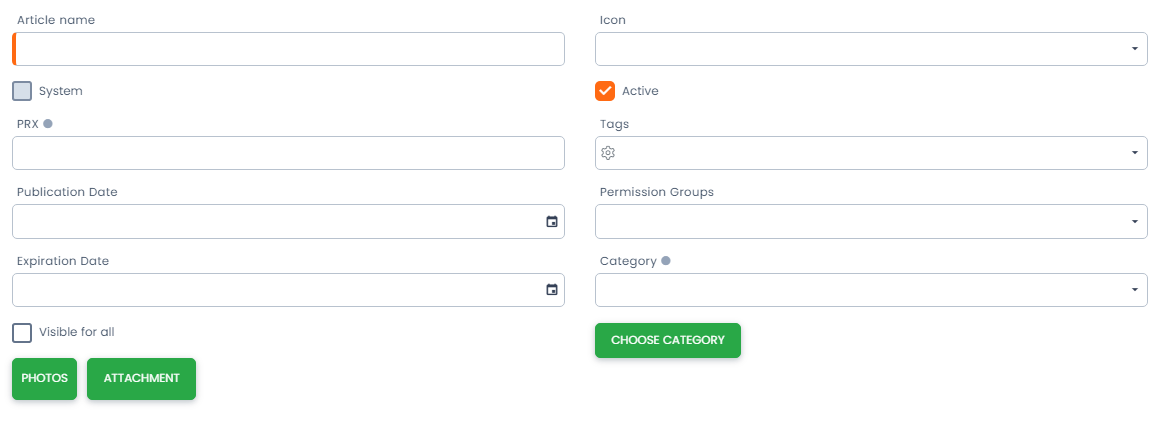Open the Publication Date calendar picker
1157x424 pixels.
coord(551,222)
